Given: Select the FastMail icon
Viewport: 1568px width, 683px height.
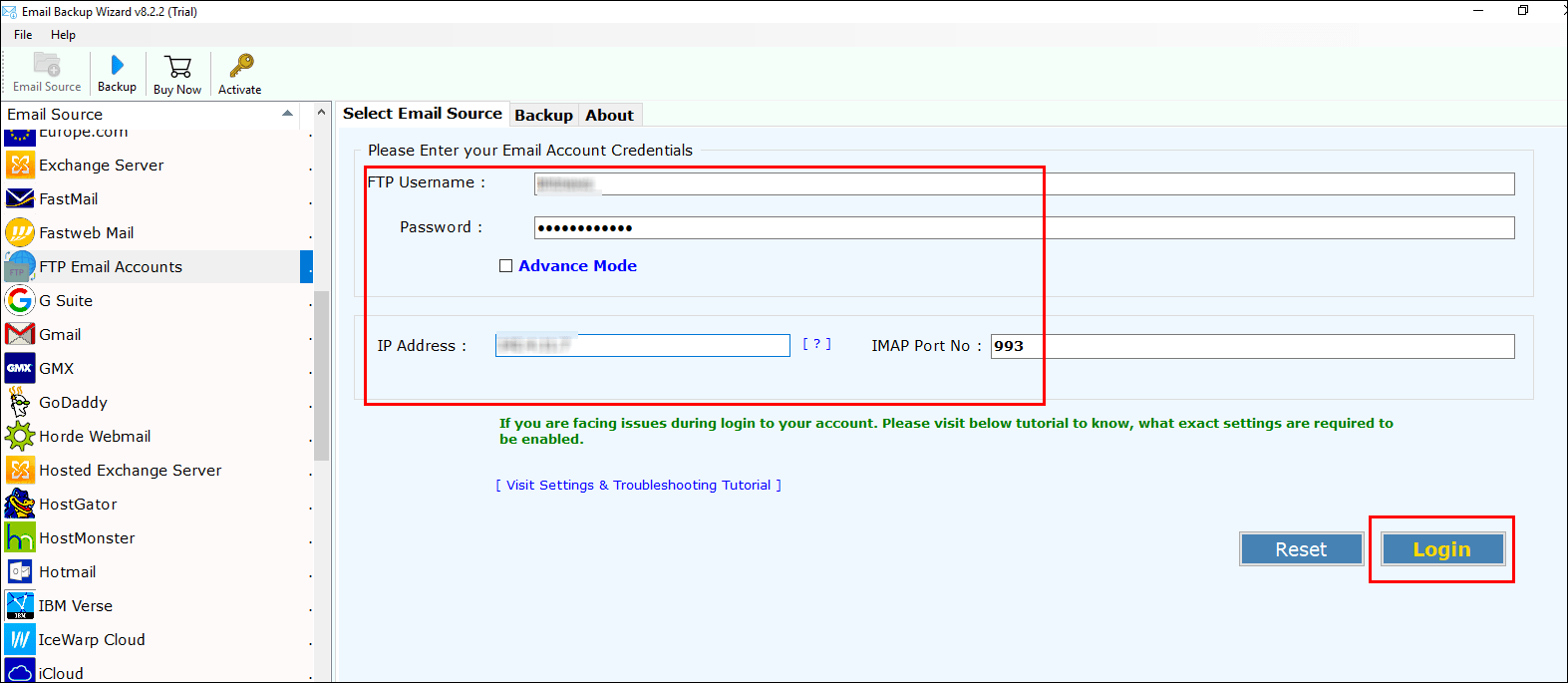Looking at the screenshot, I should click(20, 198).
